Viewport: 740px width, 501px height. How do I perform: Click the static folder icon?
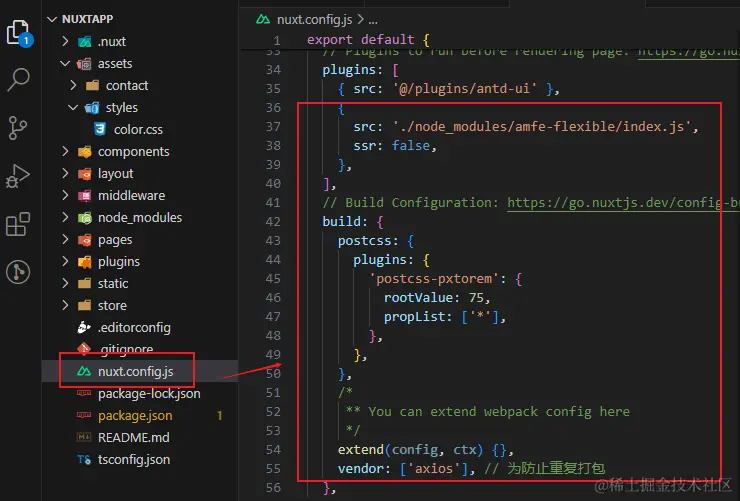tap(84, 284)
